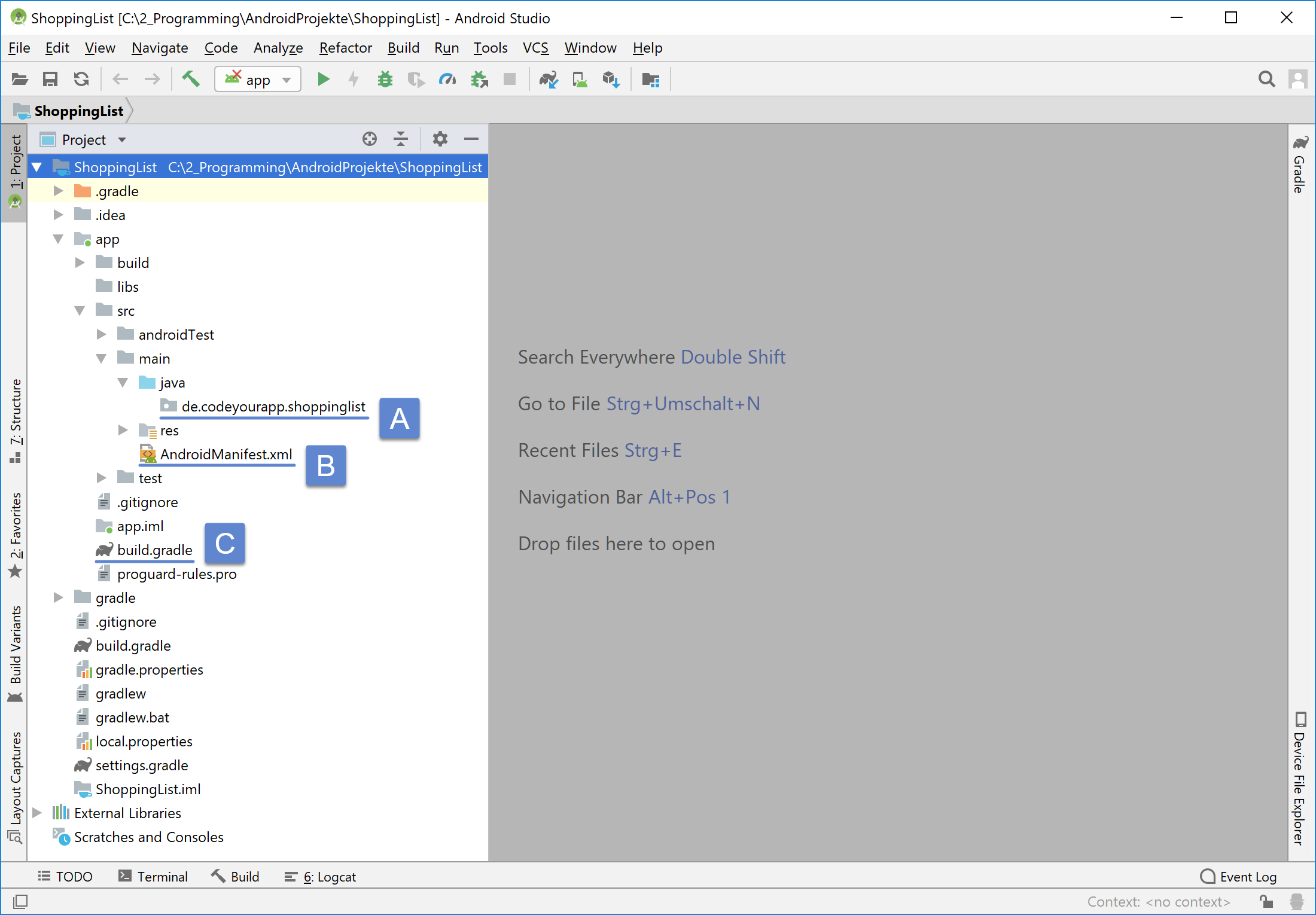Open the Tools menu
This screenshot has height=915, width=1316.
(x=491, y=48)
